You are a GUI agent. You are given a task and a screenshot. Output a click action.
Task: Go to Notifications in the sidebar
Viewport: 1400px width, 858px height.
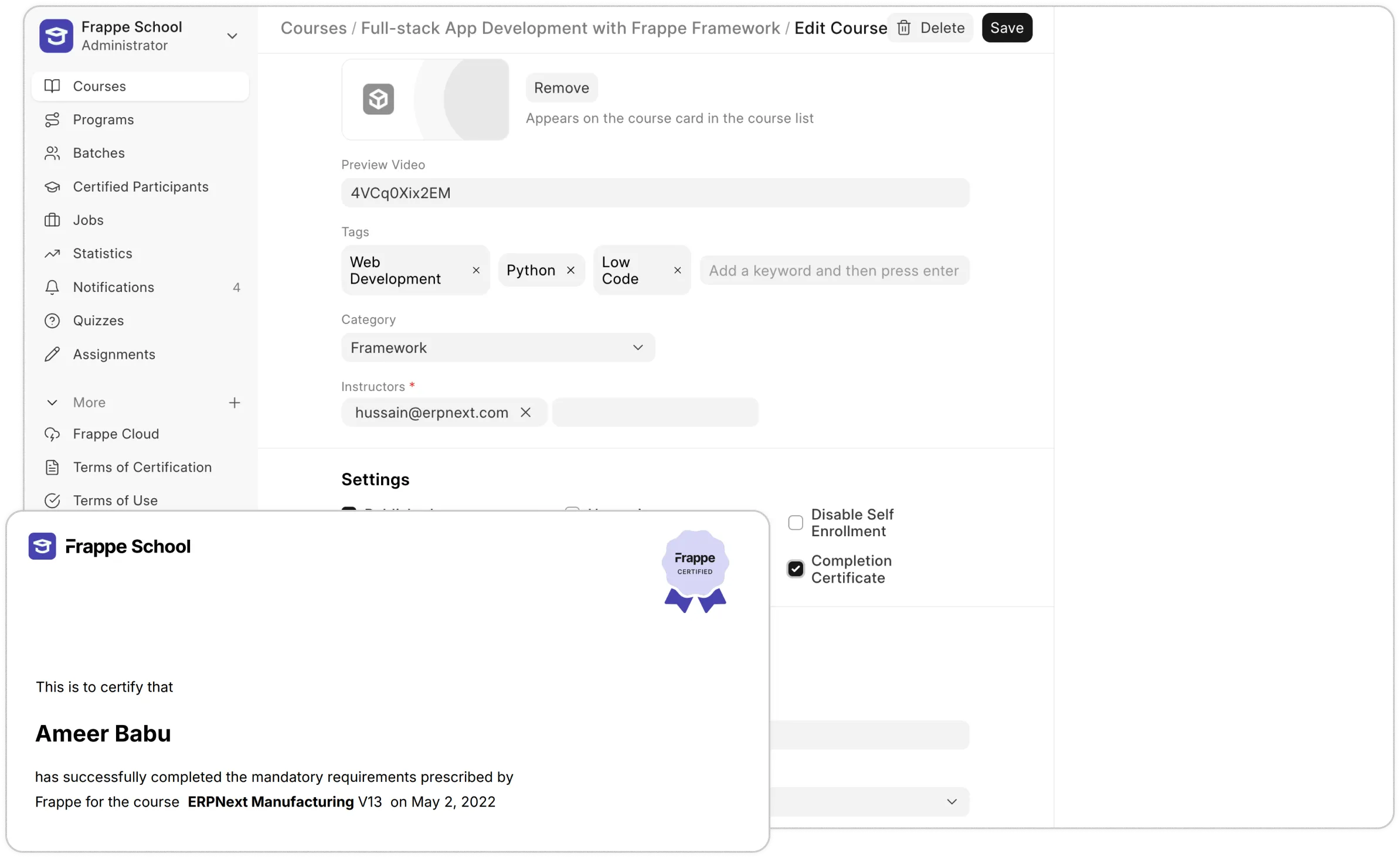[x=113, y=287]
